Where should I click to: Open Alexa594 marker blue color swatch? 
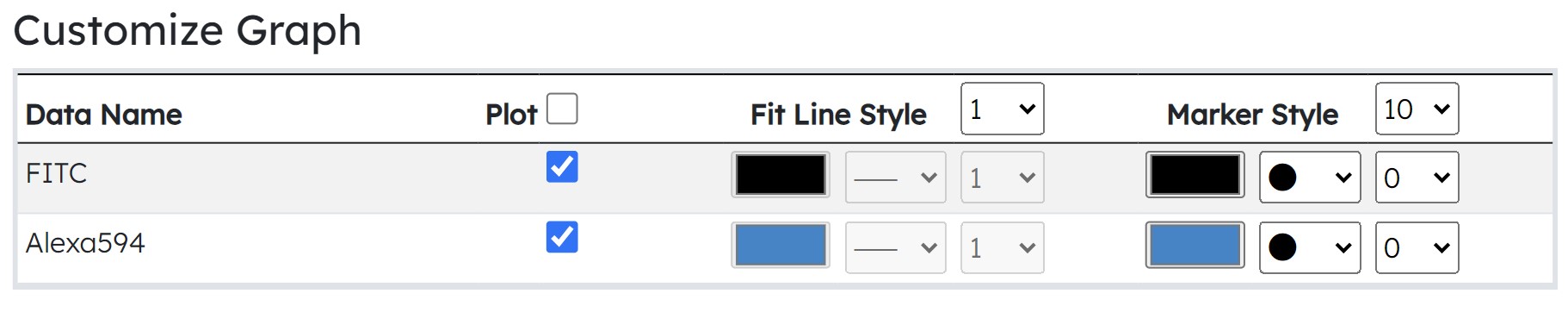(1195, 245)
